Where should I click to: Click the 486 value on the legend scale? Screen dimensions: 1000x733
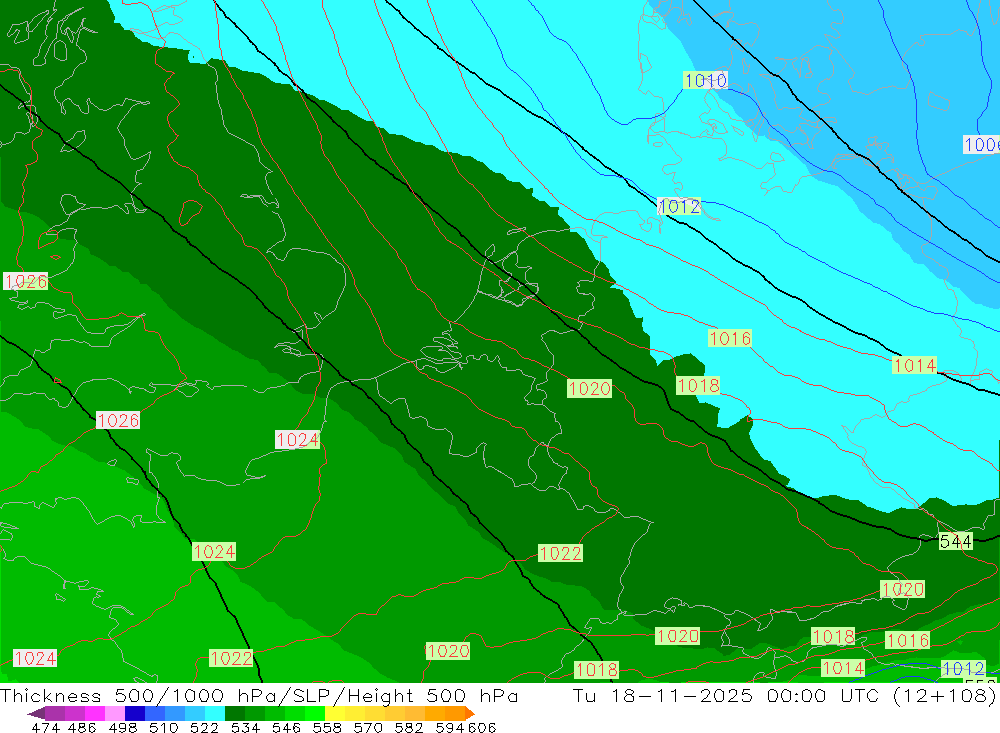tap(82, 727)
